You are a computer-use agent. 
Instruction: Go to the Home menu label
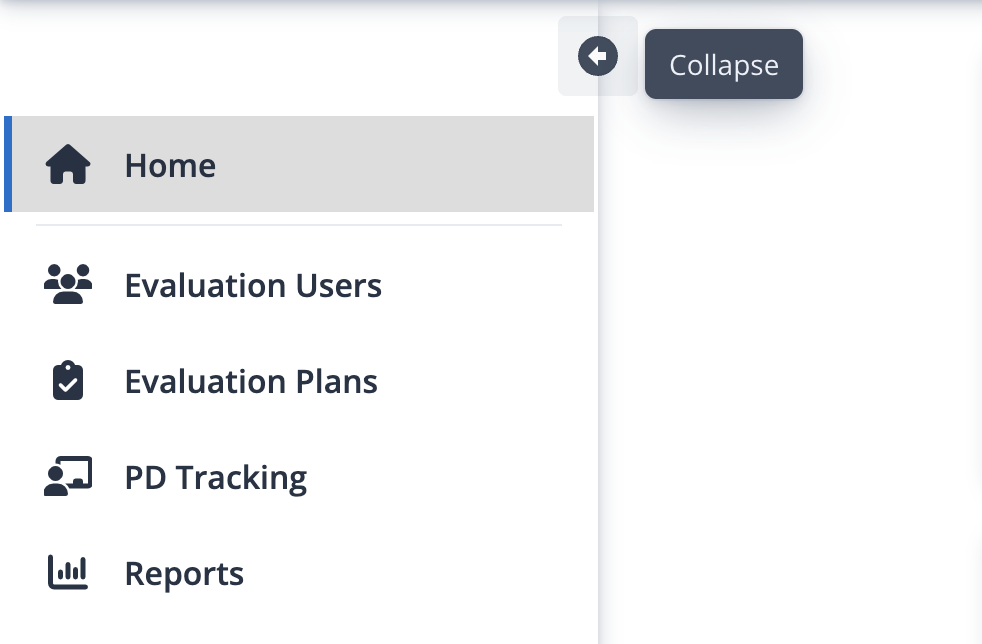pos(170,165)
